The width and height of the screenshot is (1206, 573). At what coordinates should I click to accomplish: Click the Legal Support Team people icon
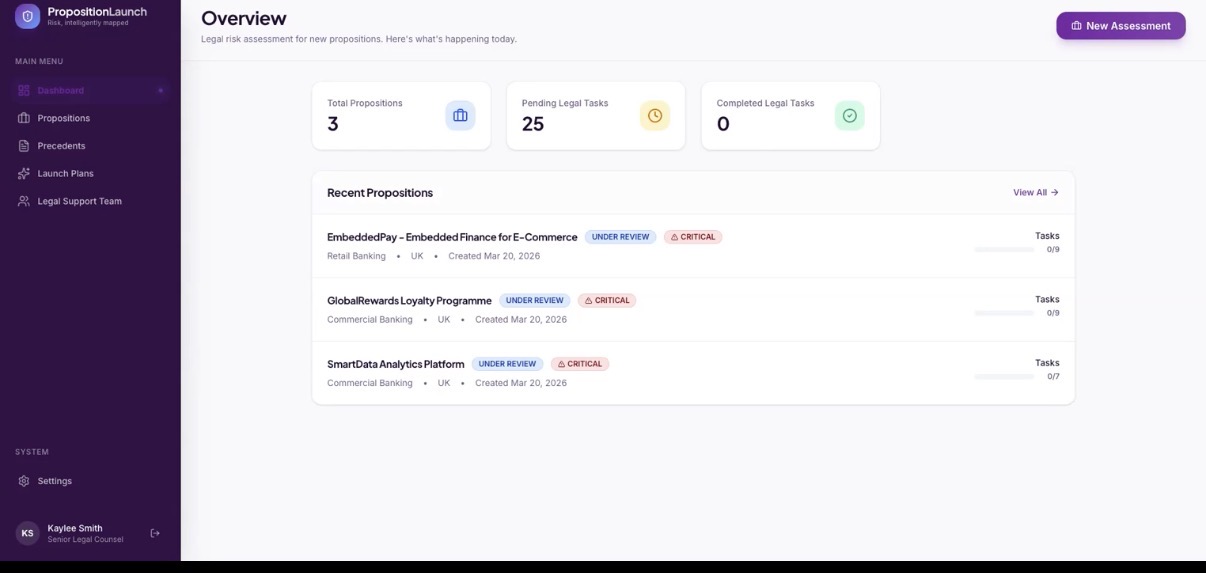pos(24,201)
